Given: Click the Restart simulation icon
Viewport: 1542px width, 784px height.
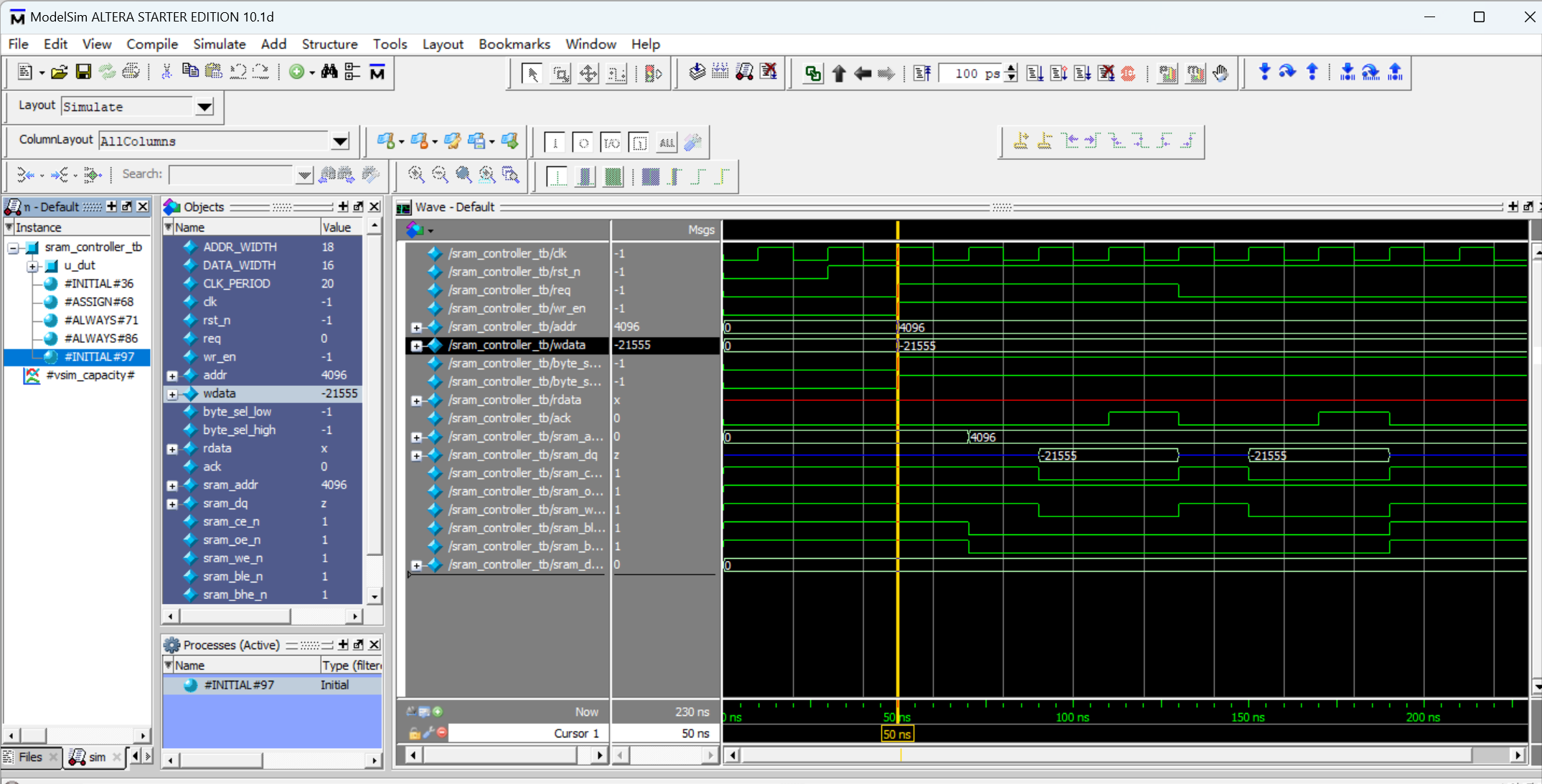Looking at the screenshot, I should pos(922,73).
